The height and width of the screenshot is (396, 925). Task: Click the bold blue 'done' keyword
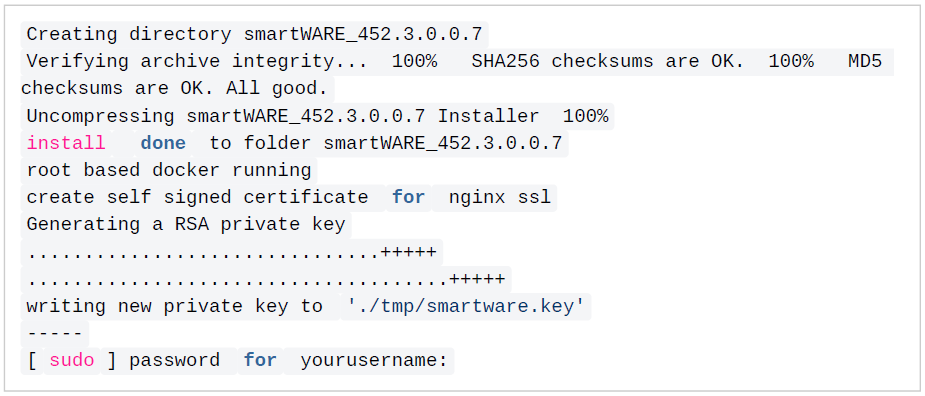coord(163,143)
